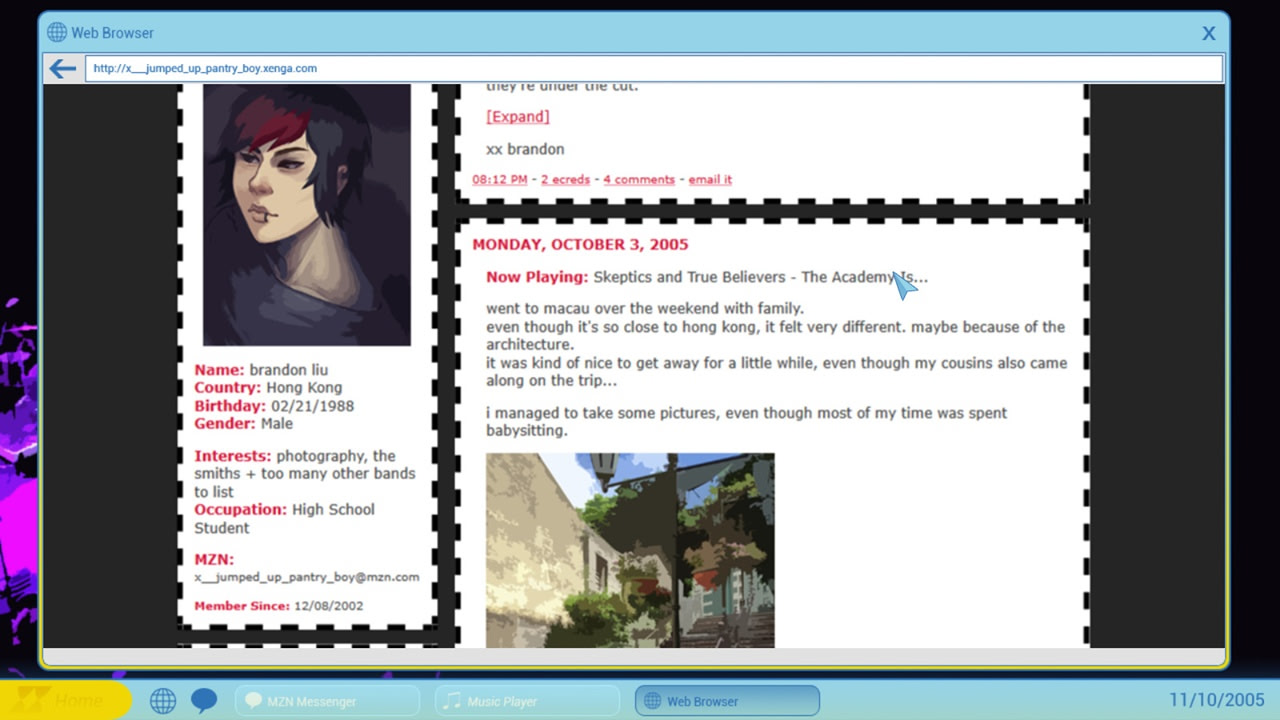
Task: Click the xenga.com URL address bar
Action: (x=650, y=68)
